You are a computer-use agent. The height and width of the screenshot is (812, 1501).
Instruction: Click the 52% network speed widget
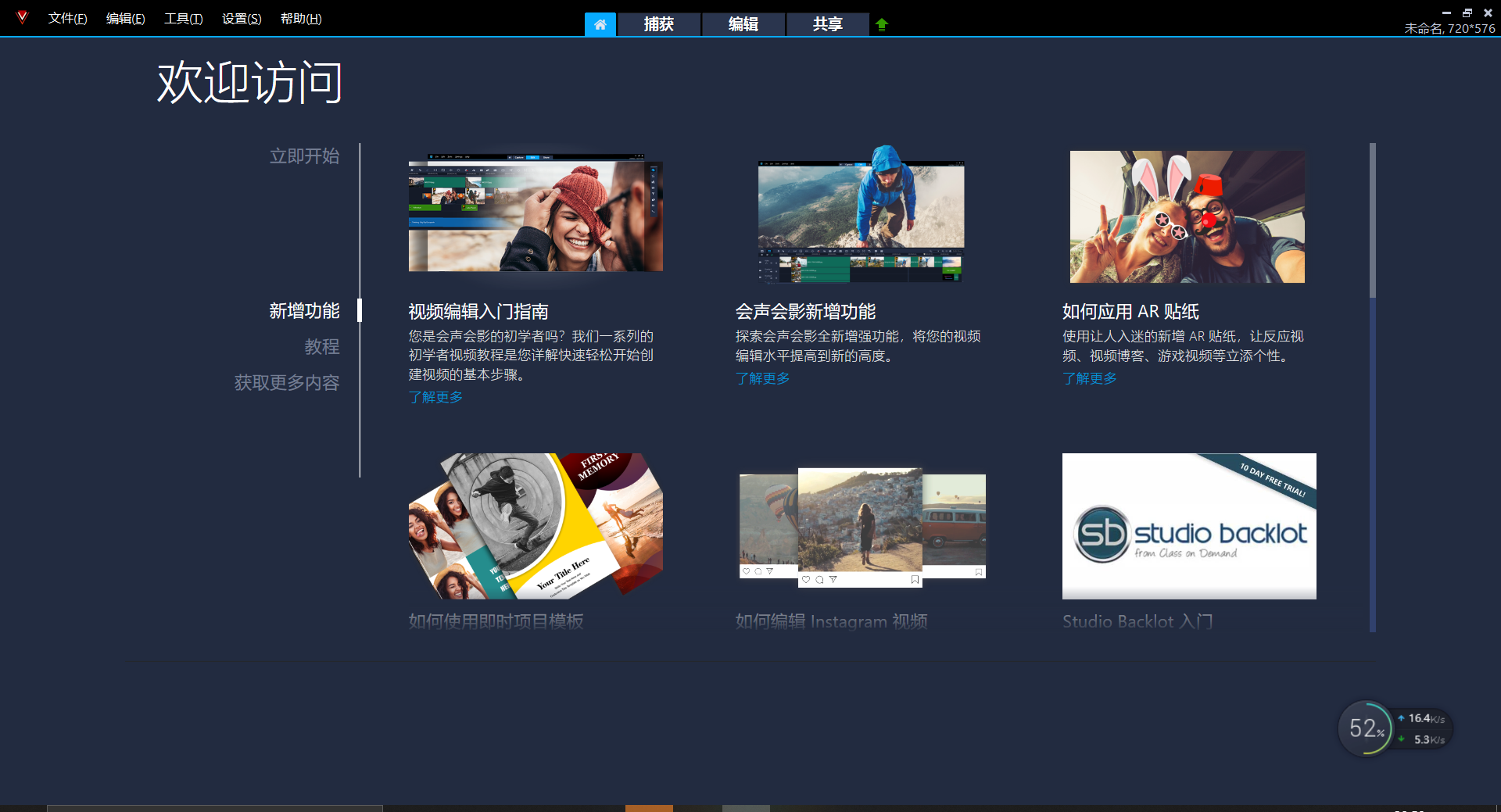pyautogui.click(x=1395, y=728)
